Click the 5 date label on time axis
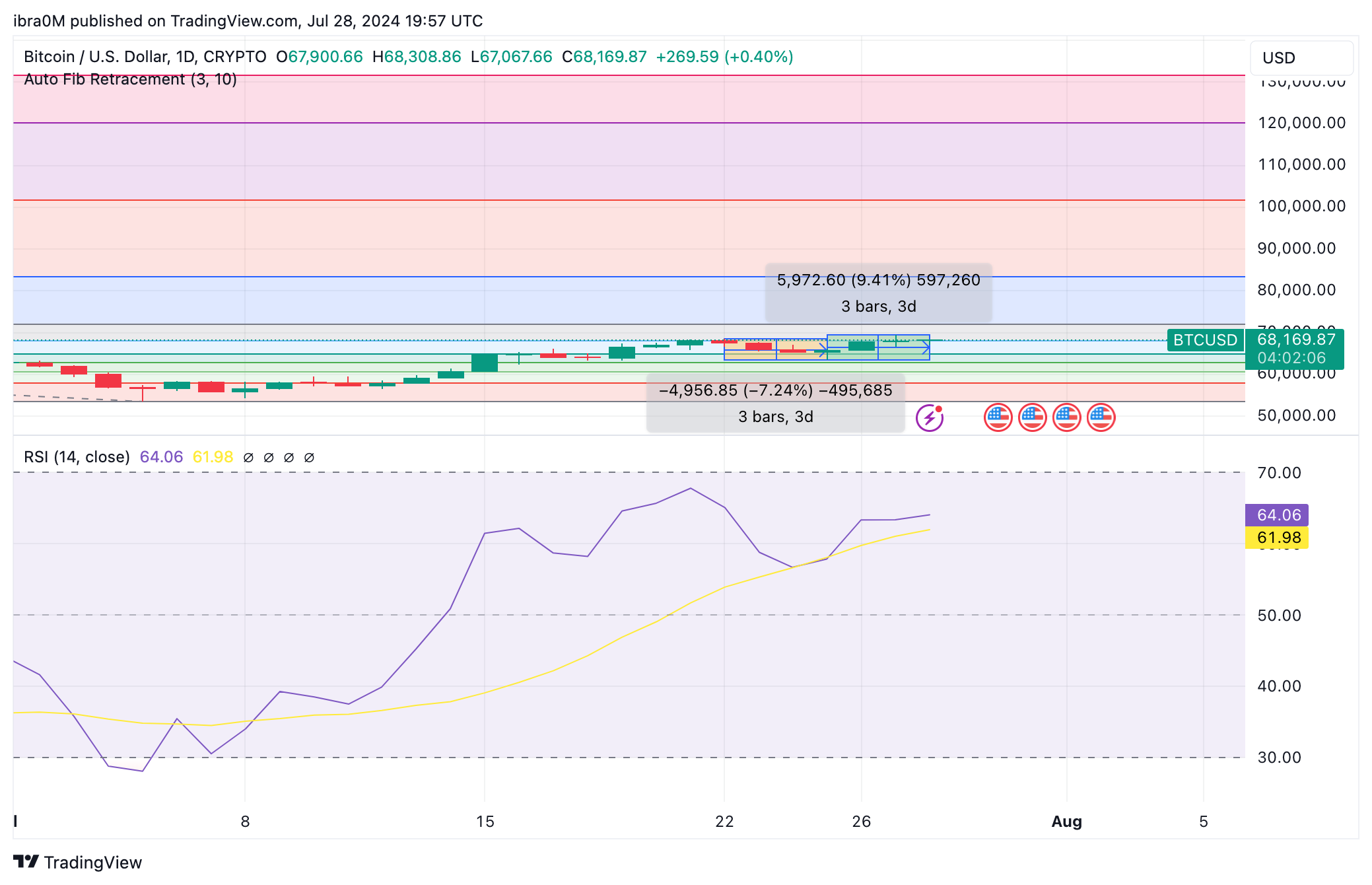 1204,822
